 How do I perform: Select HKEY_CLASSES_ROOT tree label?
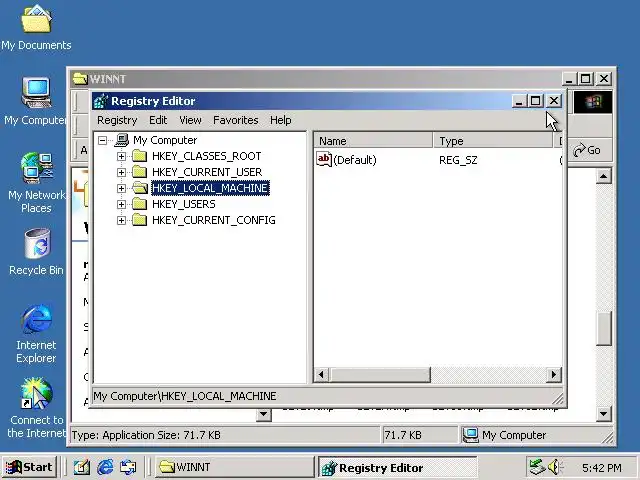click(x=207, y=156)
